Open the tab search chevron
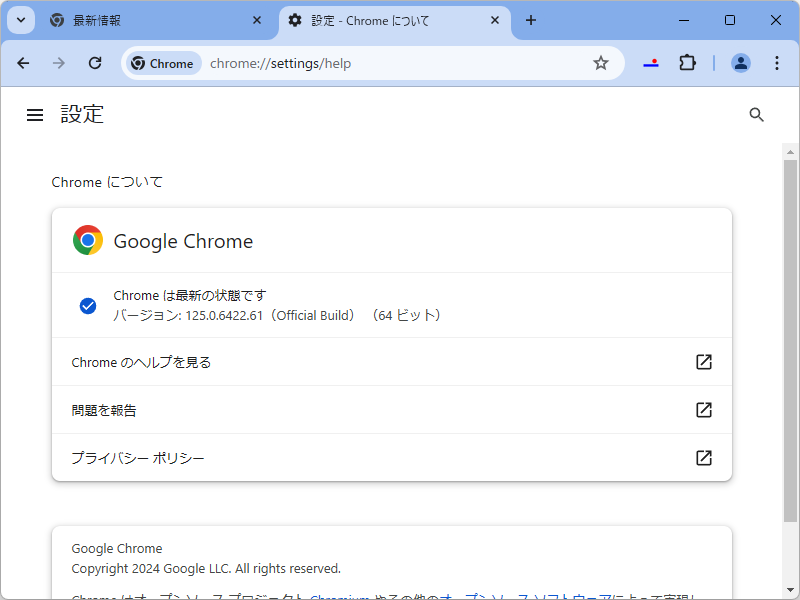The height and width of the screenshot is (600, 800). pyautogui.click(x=20, y=20)
